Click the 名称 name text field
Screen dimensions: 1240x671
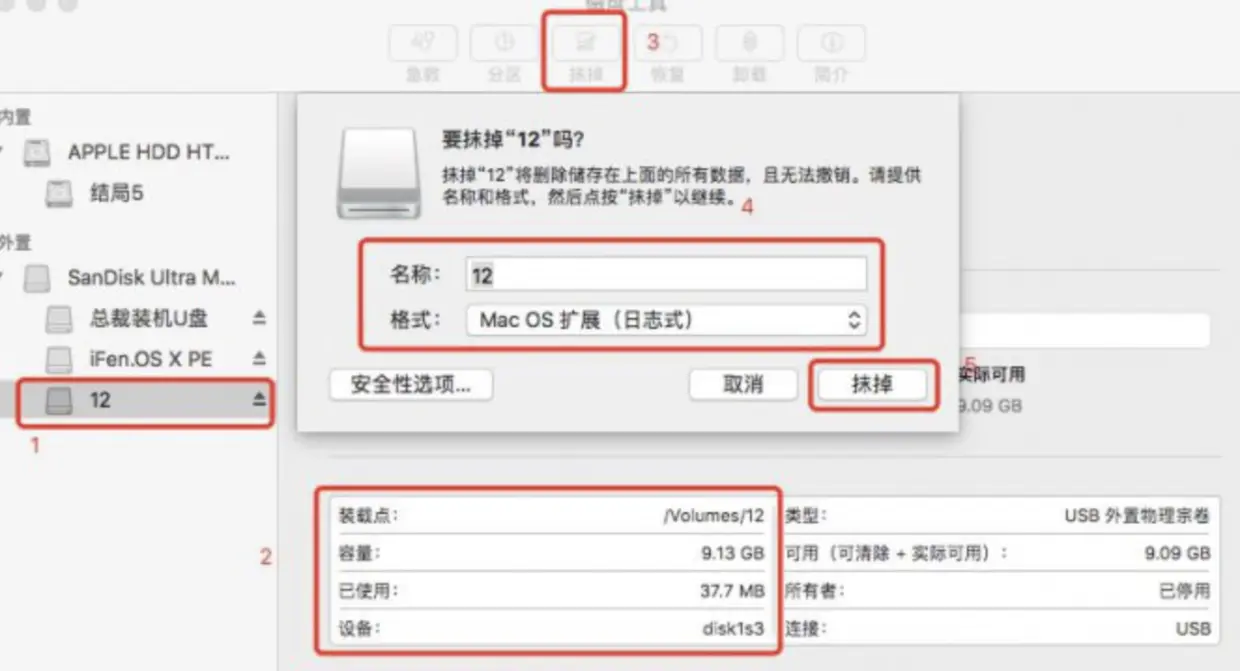[x=666, y=274]
